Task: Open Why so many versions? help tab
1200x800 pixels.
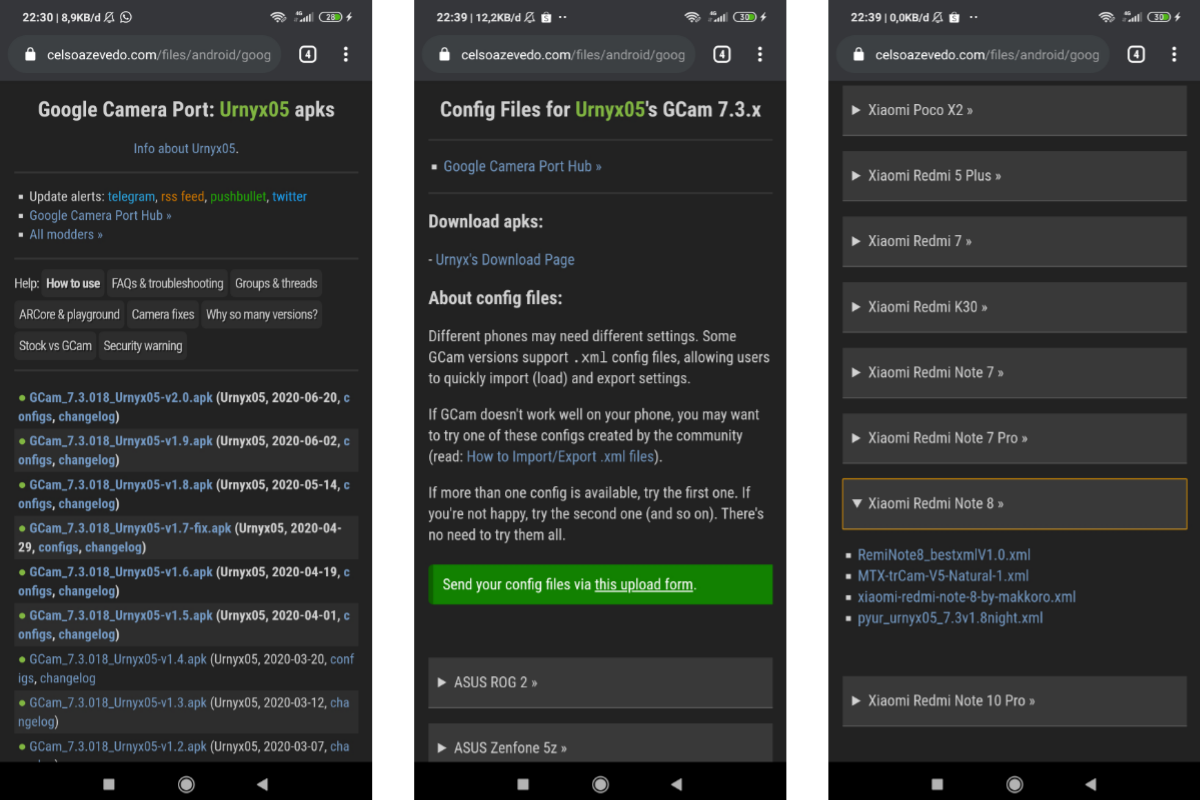Action: click(262, 315)
